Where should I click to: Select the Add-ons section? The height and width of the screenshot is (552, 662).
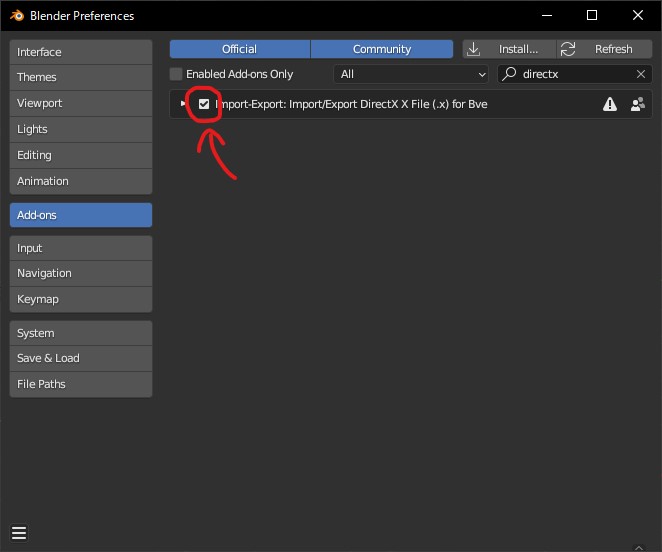click(81, 215)
